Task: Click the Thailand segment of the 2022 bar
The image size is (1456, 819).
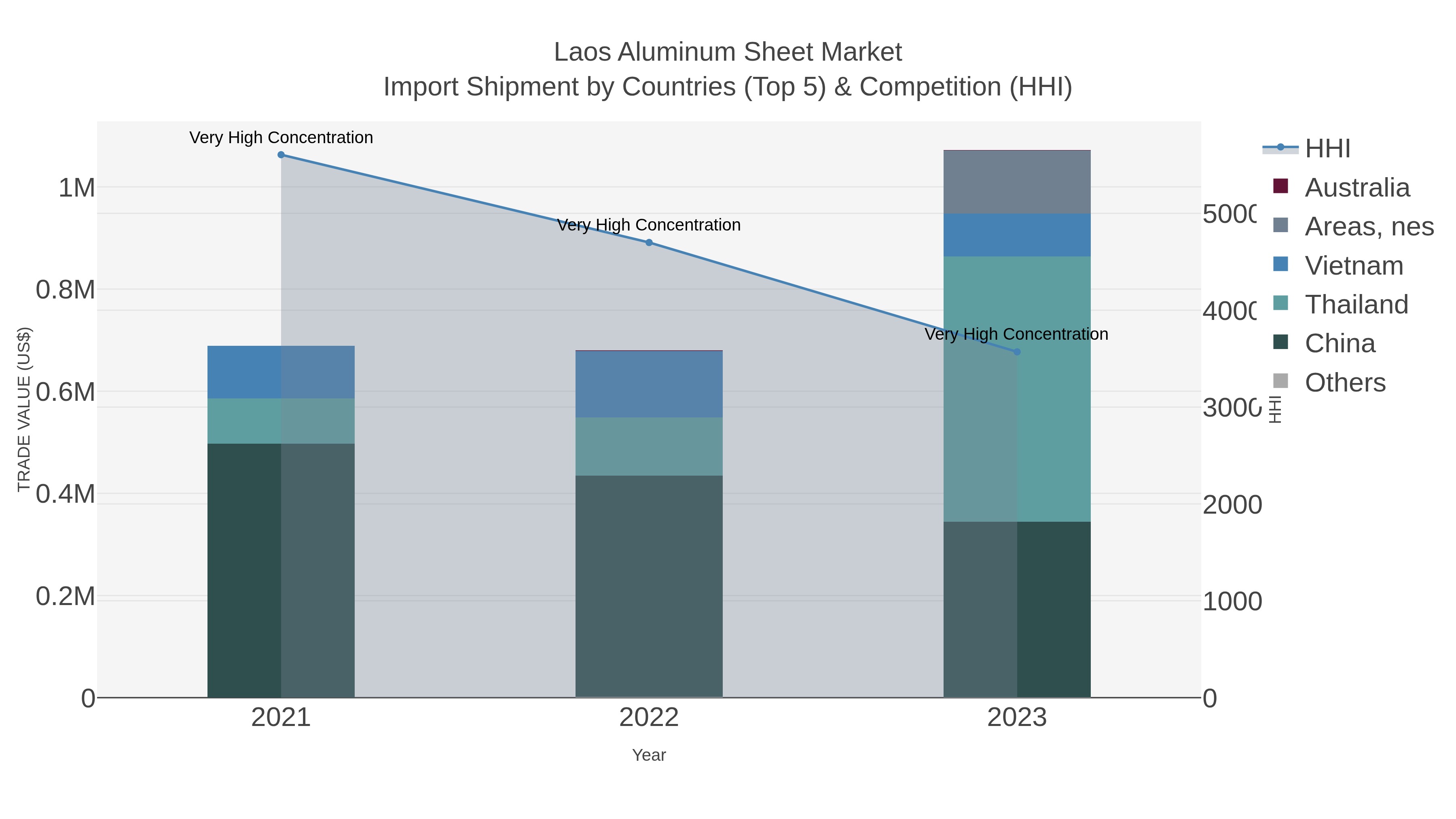Action: tap(649, 447)
